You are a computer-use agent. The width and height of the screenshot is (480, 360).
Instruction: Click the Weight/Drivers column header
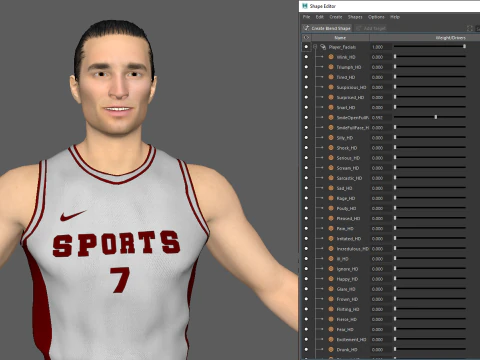451,38
